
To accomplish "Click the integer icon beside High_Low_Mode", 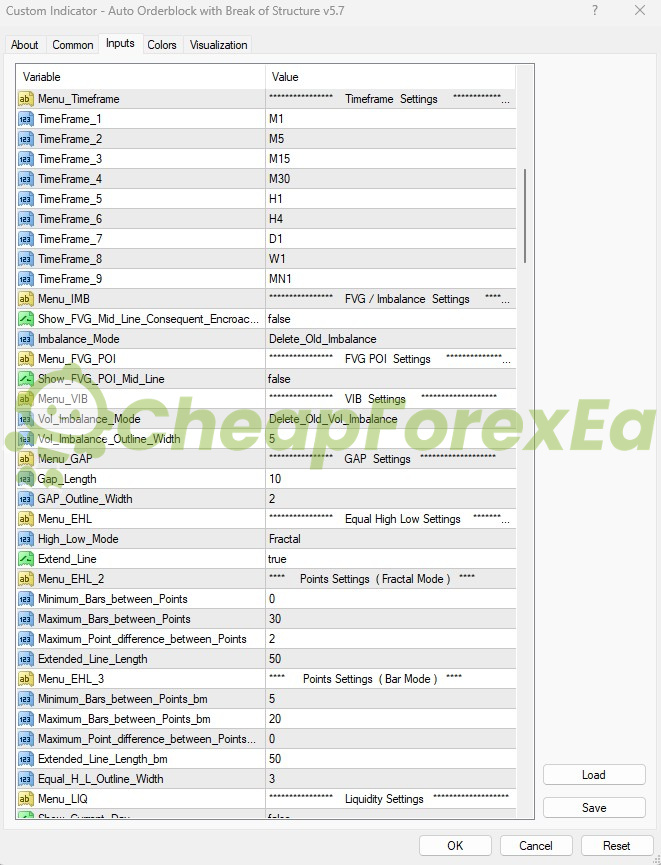I will [x=25, y=539].
